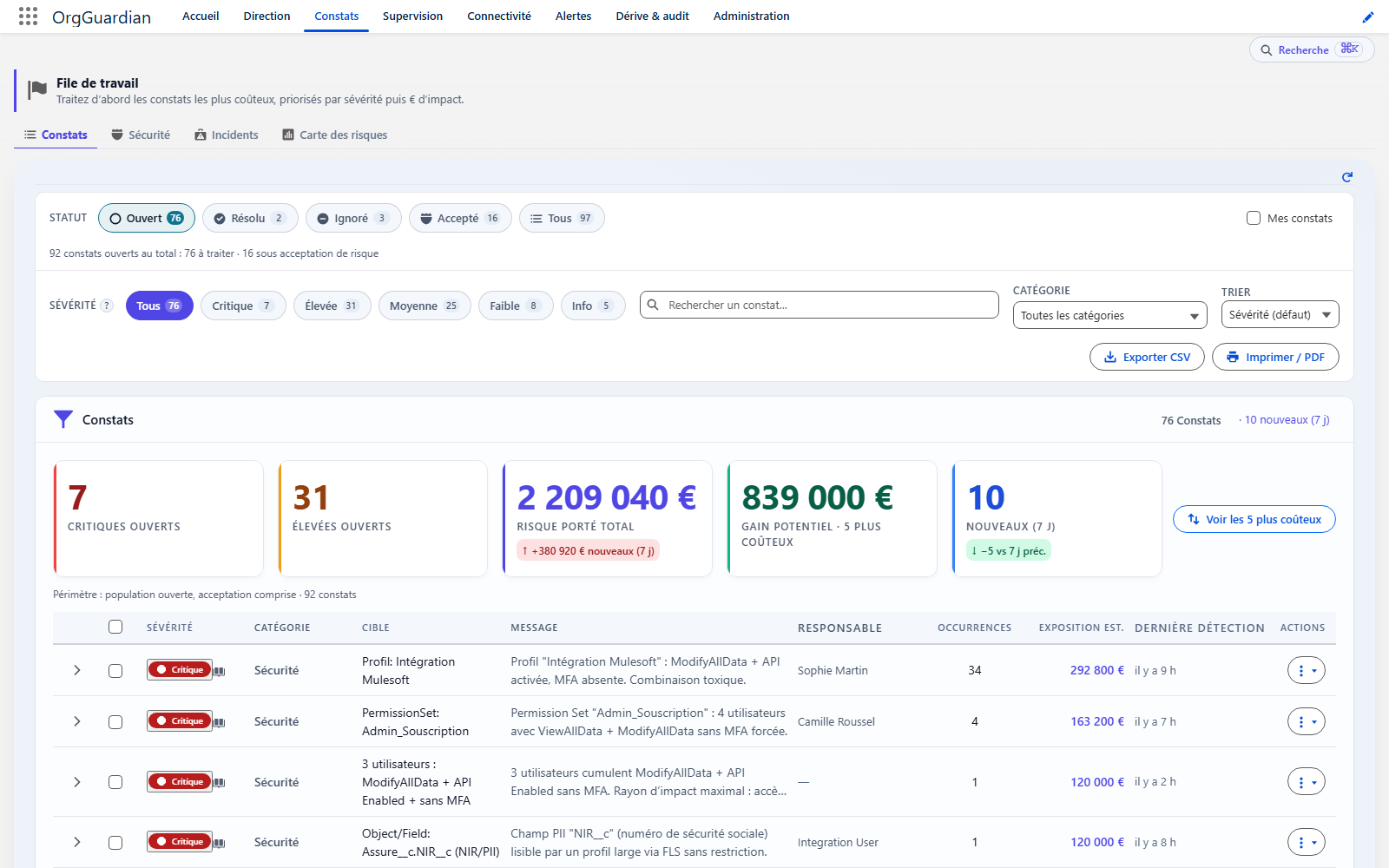Viewport: 1389px width, 868px height.
Task: Open the actions menu for the il y a 2 h row
Action: [x=1307, y=782]
